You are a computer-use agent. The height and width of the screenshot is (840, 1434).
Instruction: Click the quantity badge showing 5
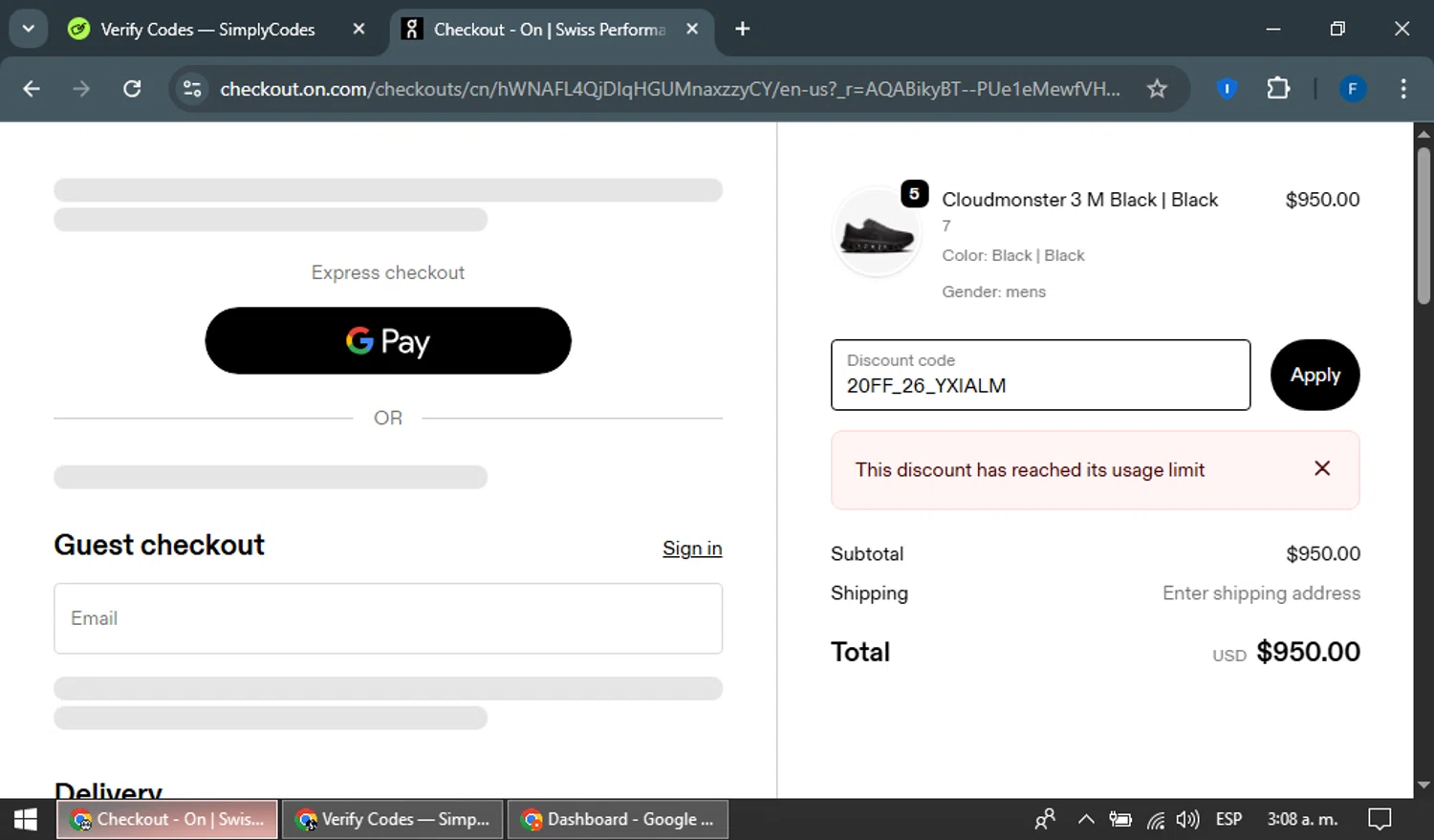tap(914, 194)
